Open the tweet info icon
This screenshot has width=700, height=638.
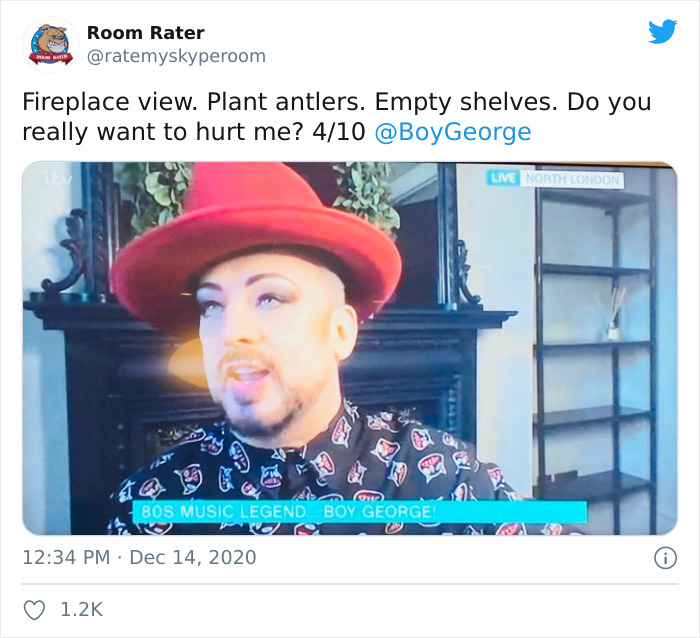pos(665,558)
